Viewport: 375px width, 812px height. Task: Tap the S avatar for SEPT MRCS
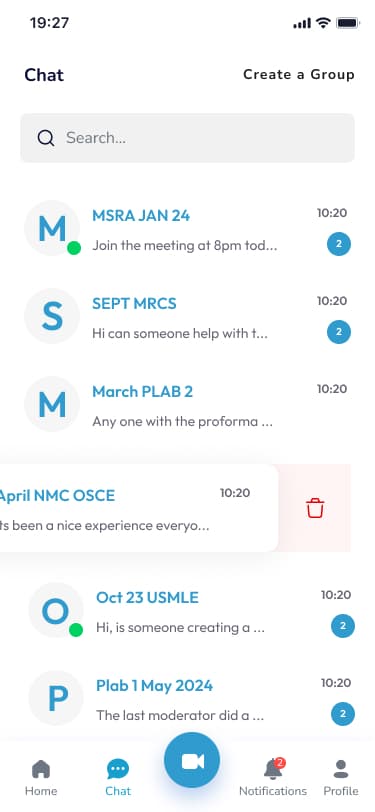tap(52, 316)
